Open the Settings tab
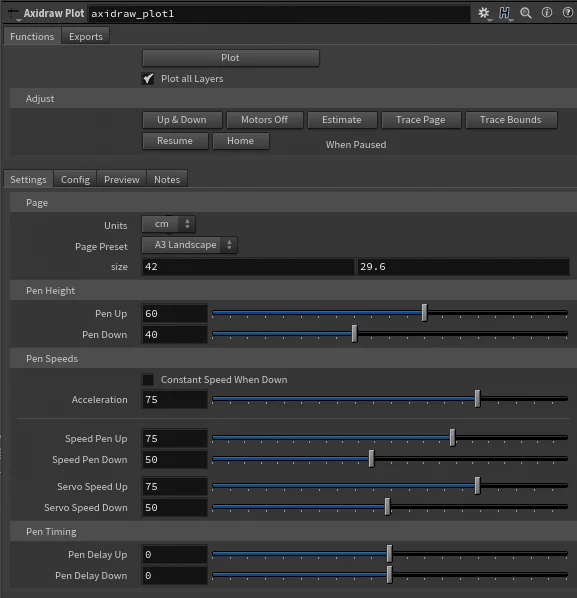The image size is (577, 598). 28,179
